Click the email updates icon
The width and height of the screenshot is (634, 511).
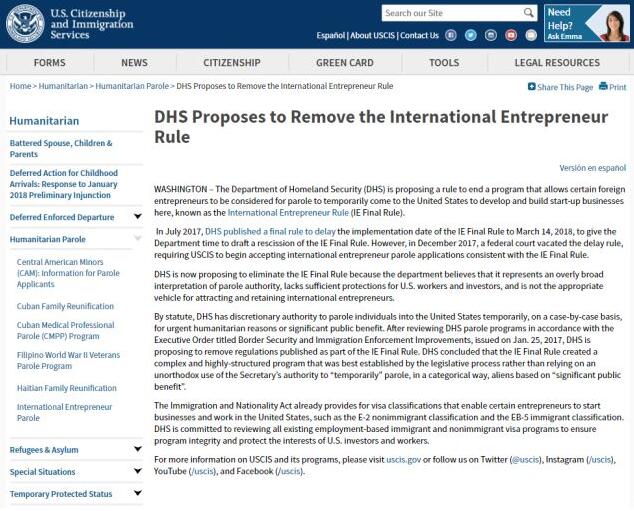click(x=531, y=35)
